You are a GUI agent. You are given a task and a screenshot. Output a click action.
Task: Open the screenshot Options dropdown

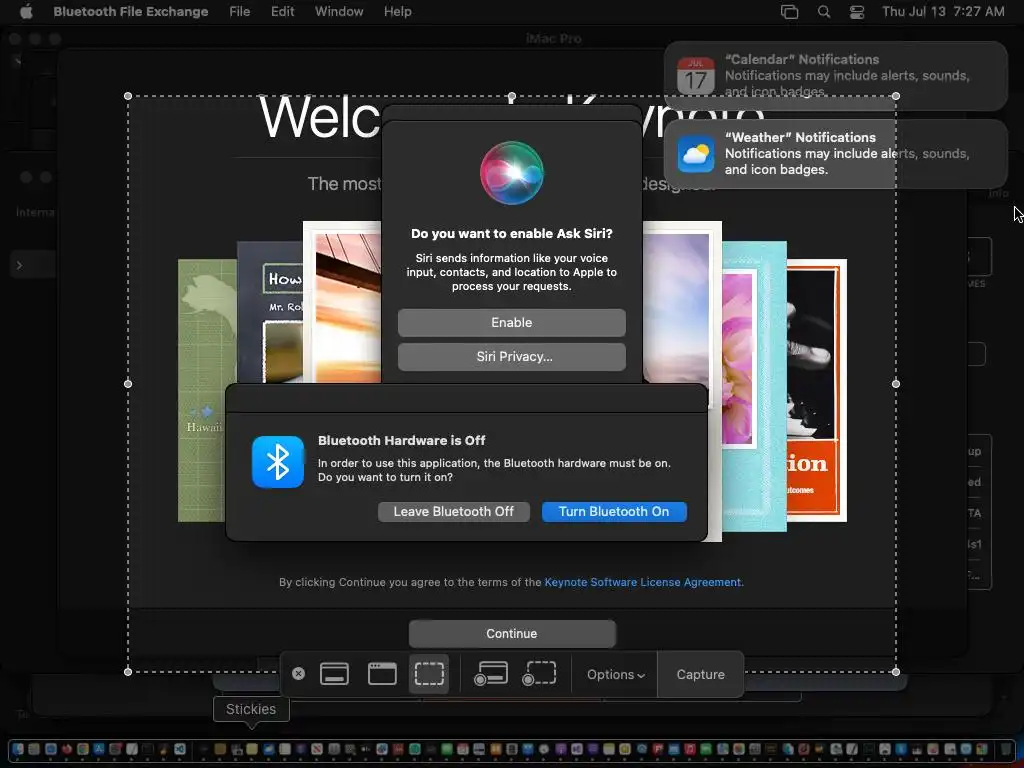[616, 675]
